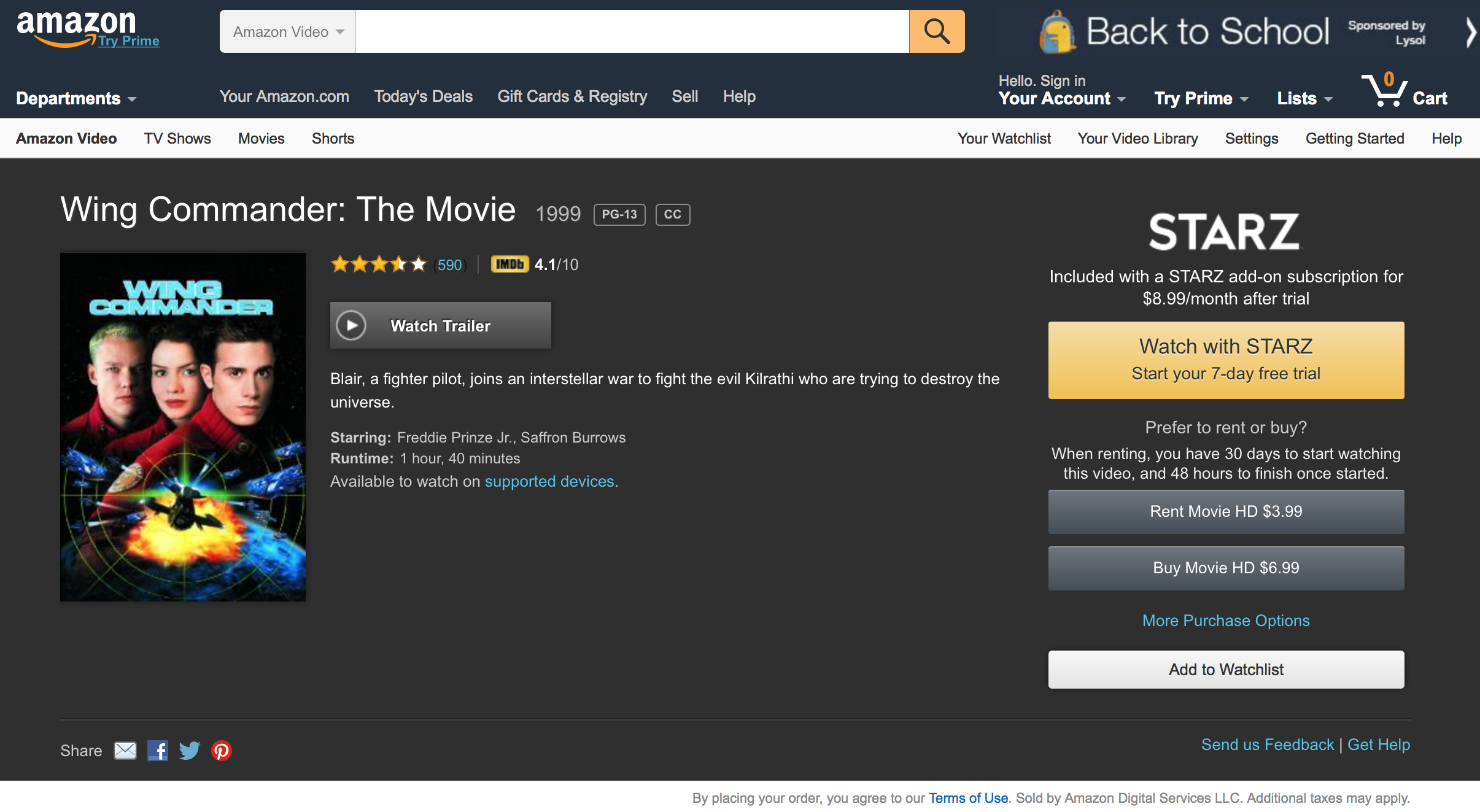
Task: Open Your Watchlist menu item
Action: pos(1004,139)
